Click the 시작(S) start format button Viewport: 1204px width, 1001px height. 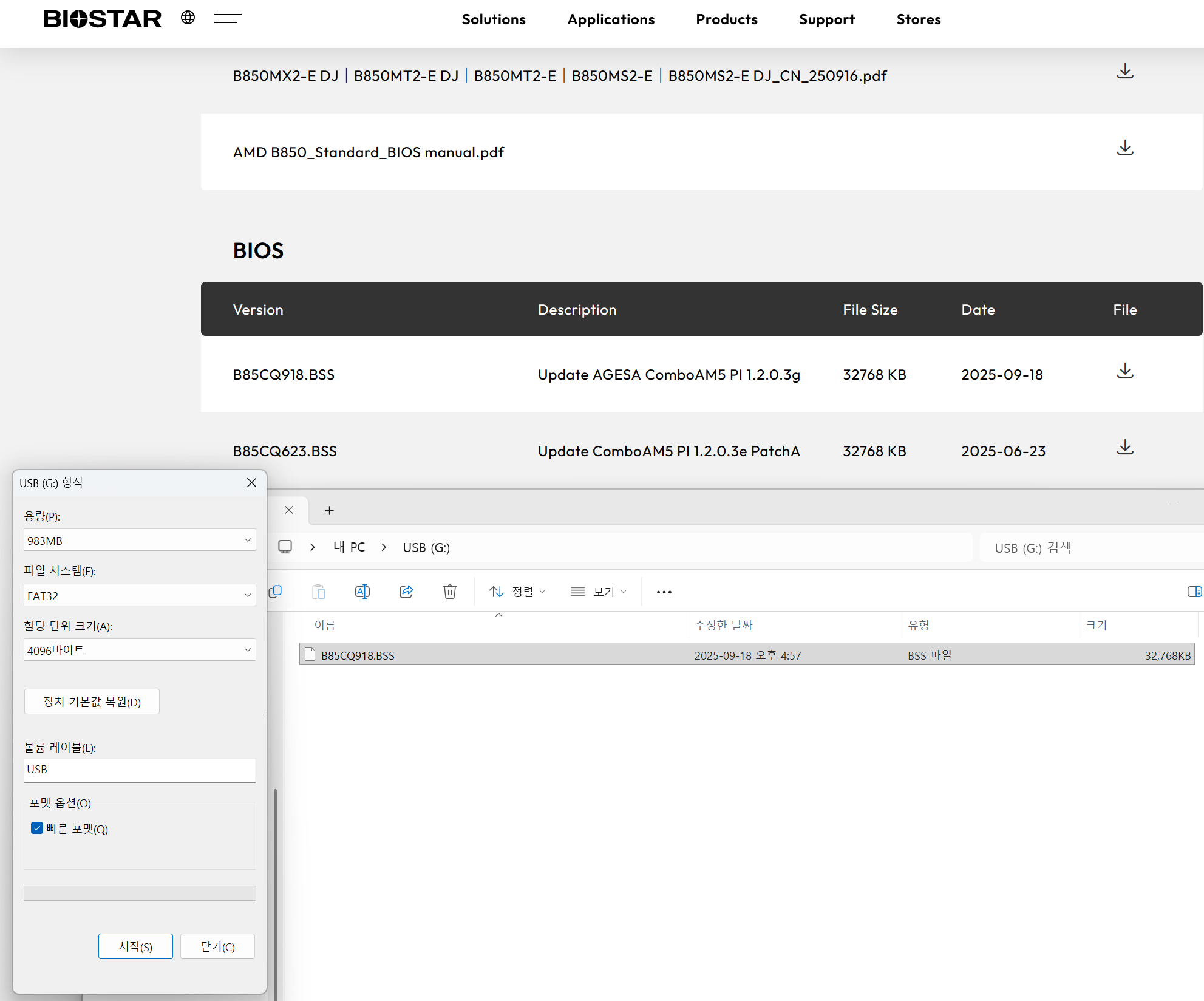135,946
